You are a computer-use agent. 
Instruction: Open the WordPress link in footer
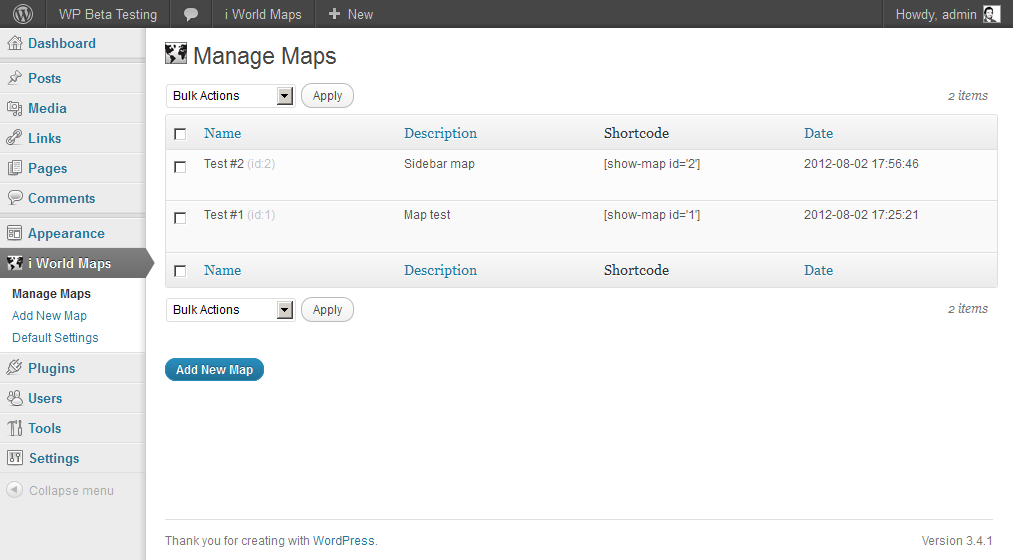point(343,541)
